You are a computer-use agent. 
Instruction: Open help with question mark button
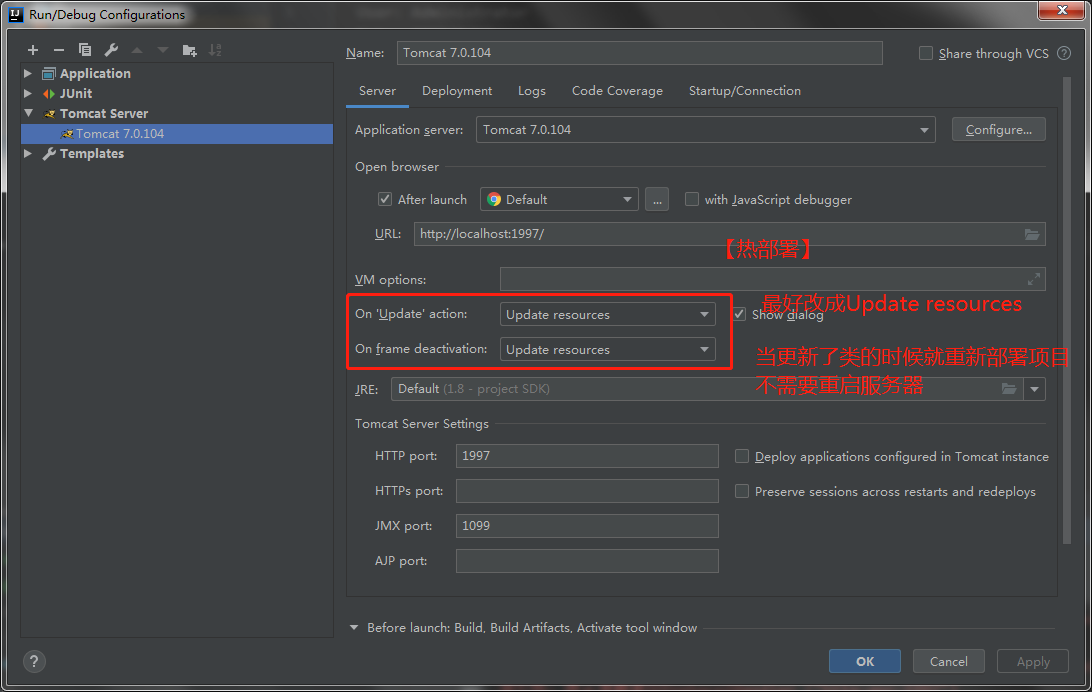coord(34,661)
